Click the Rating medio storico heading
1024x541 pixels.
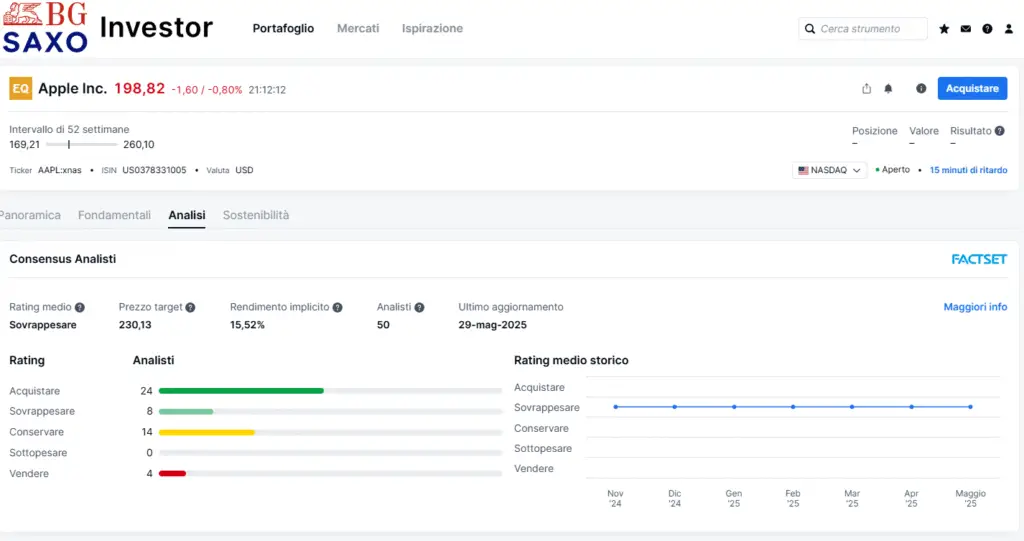coord(571,360)
